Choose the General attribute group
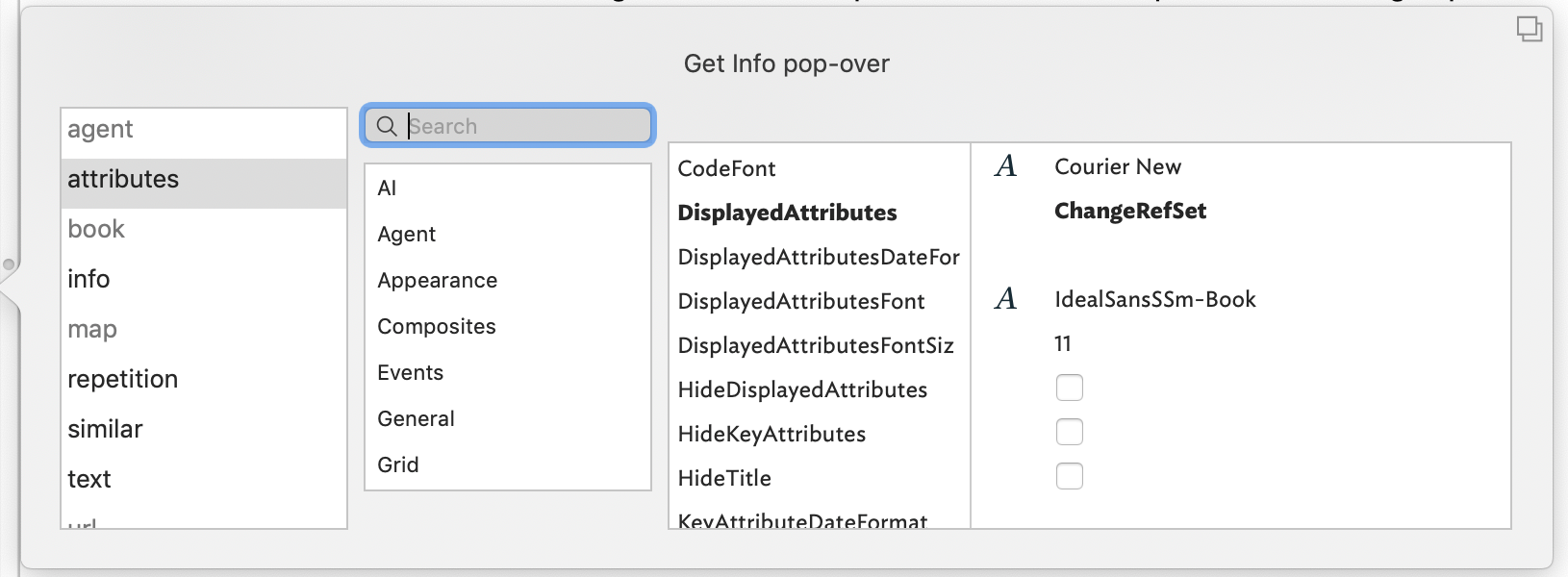This screenshot has width=1568, height=577. (x=508, y=419)
